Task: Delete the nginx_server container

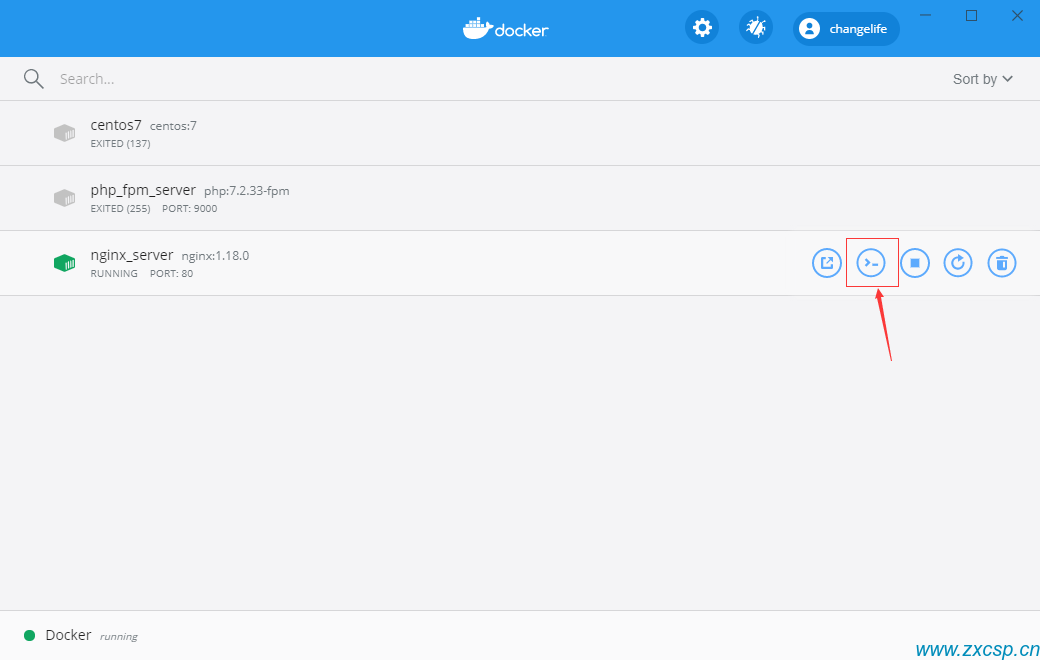Action: 1002,263
